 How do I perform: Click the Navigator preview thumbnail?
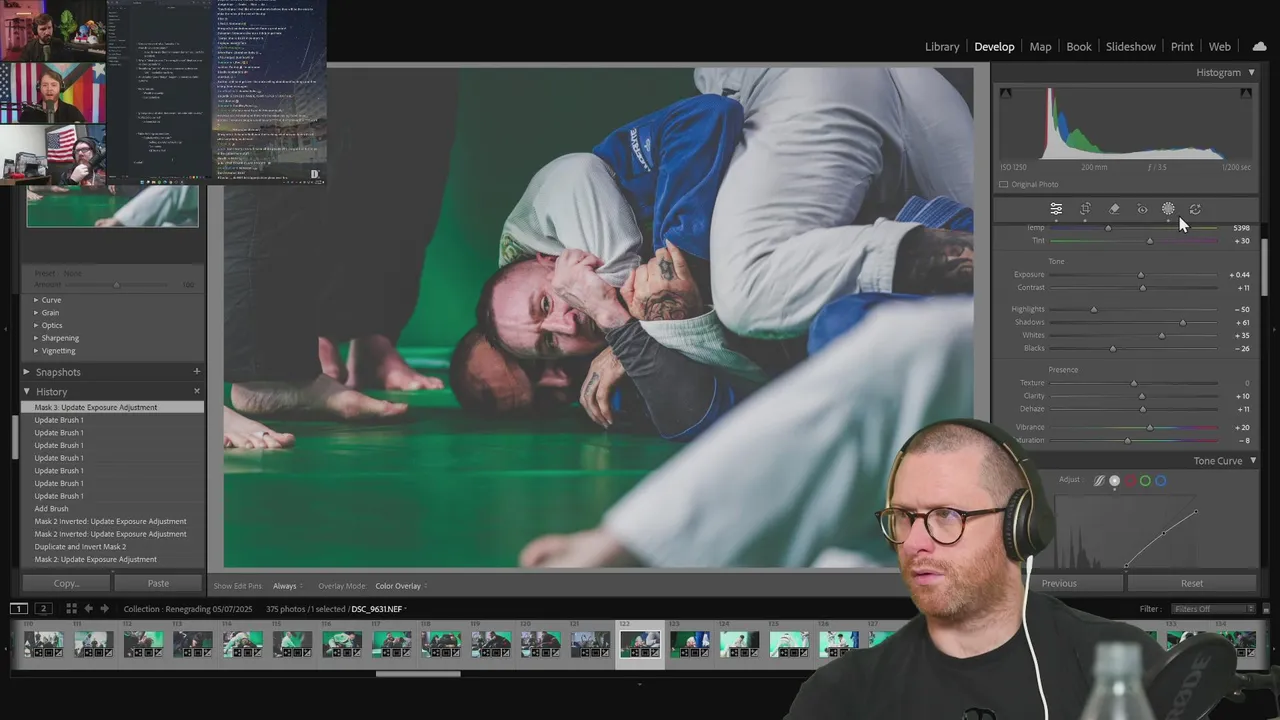112,206
